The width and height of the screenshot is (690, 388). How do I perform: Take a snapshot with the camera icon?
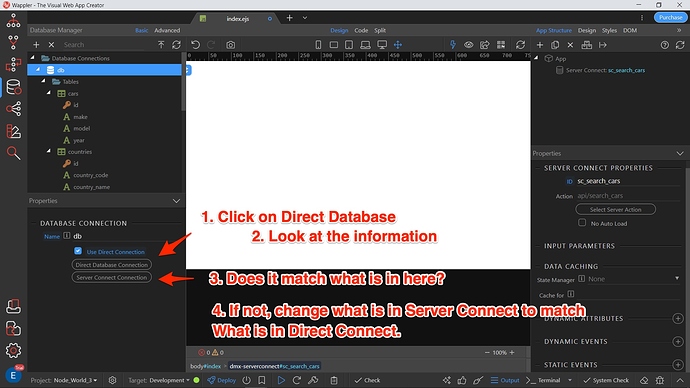[x=230, y=45]
